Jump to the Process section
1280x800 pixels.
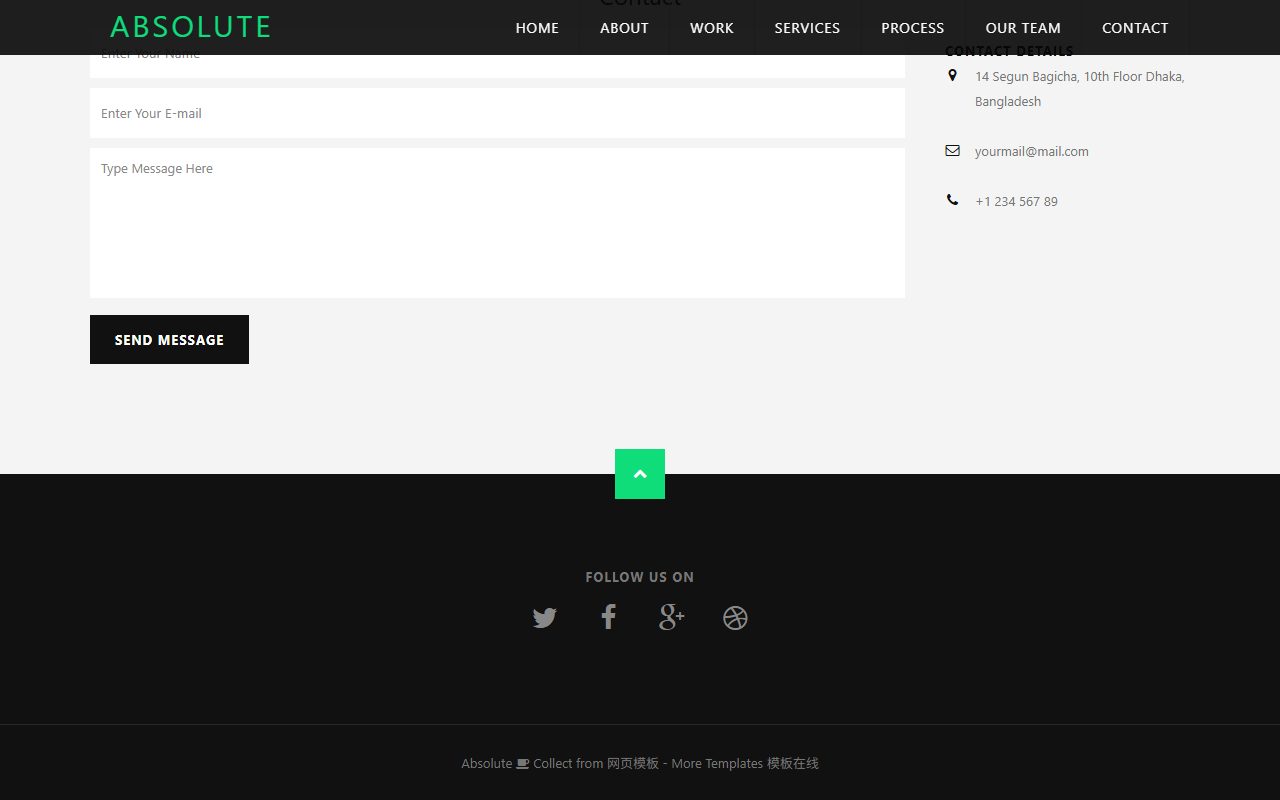(912, 28)
